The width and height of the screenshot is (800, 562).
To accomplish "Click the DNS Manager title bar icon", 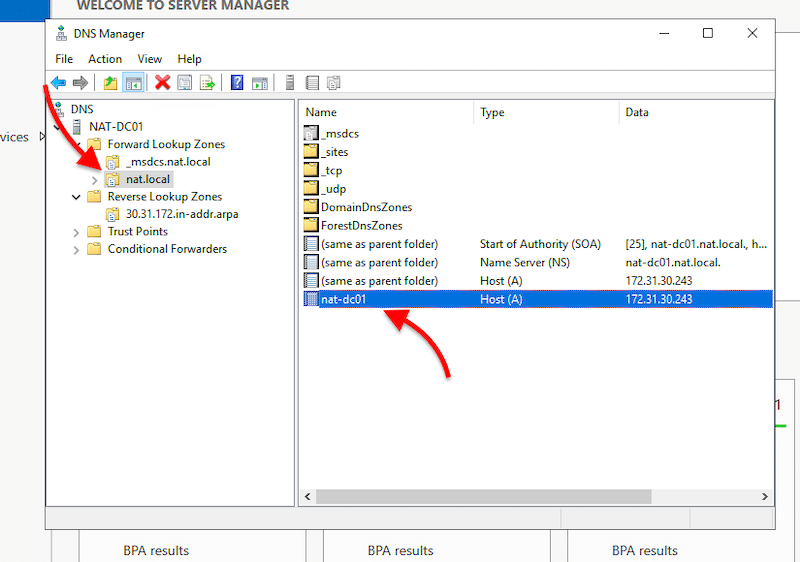I will click(61, 33).
